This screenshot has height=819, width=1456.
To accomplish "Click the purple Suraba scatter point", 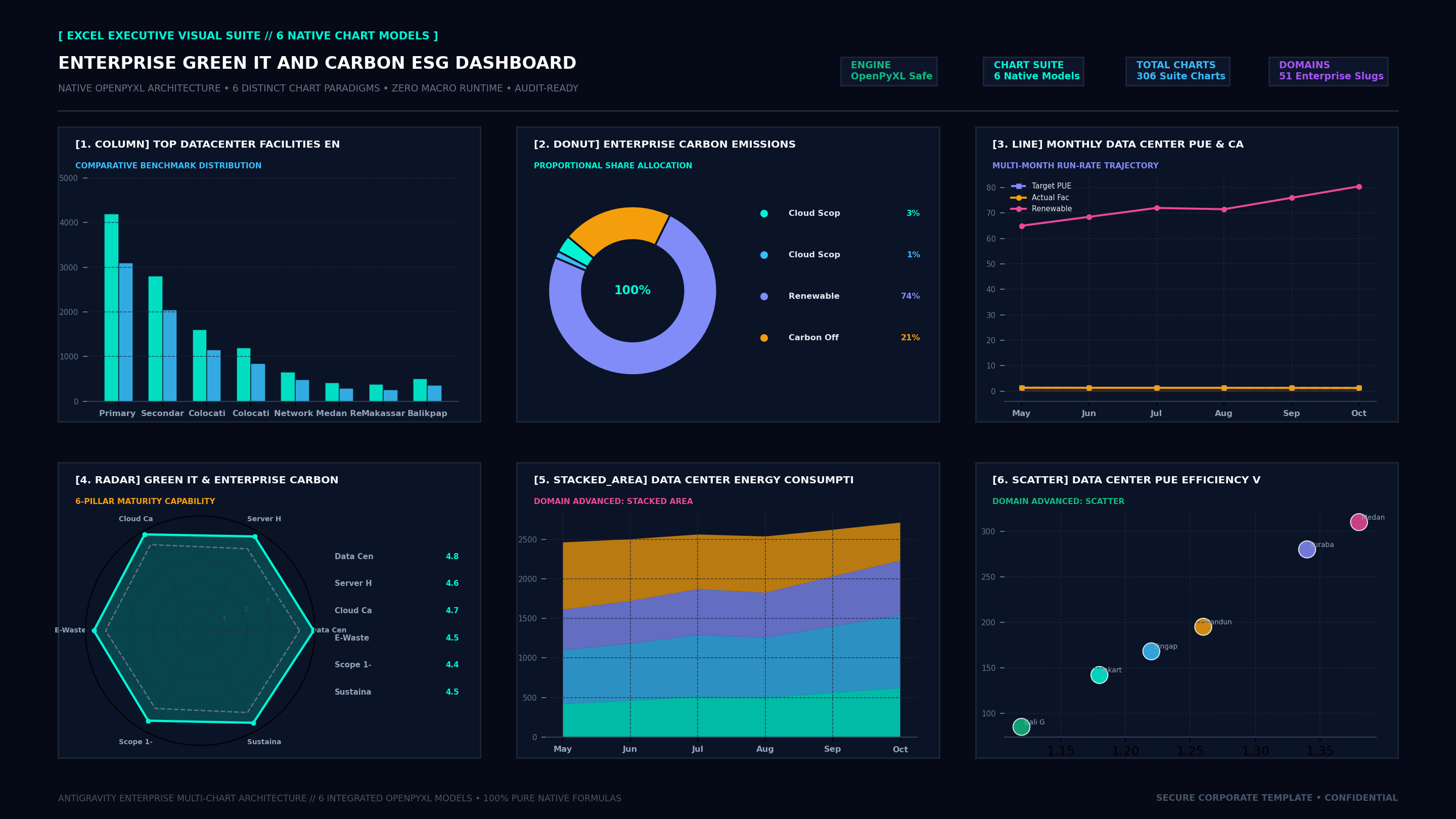I will pos(1307,550).
